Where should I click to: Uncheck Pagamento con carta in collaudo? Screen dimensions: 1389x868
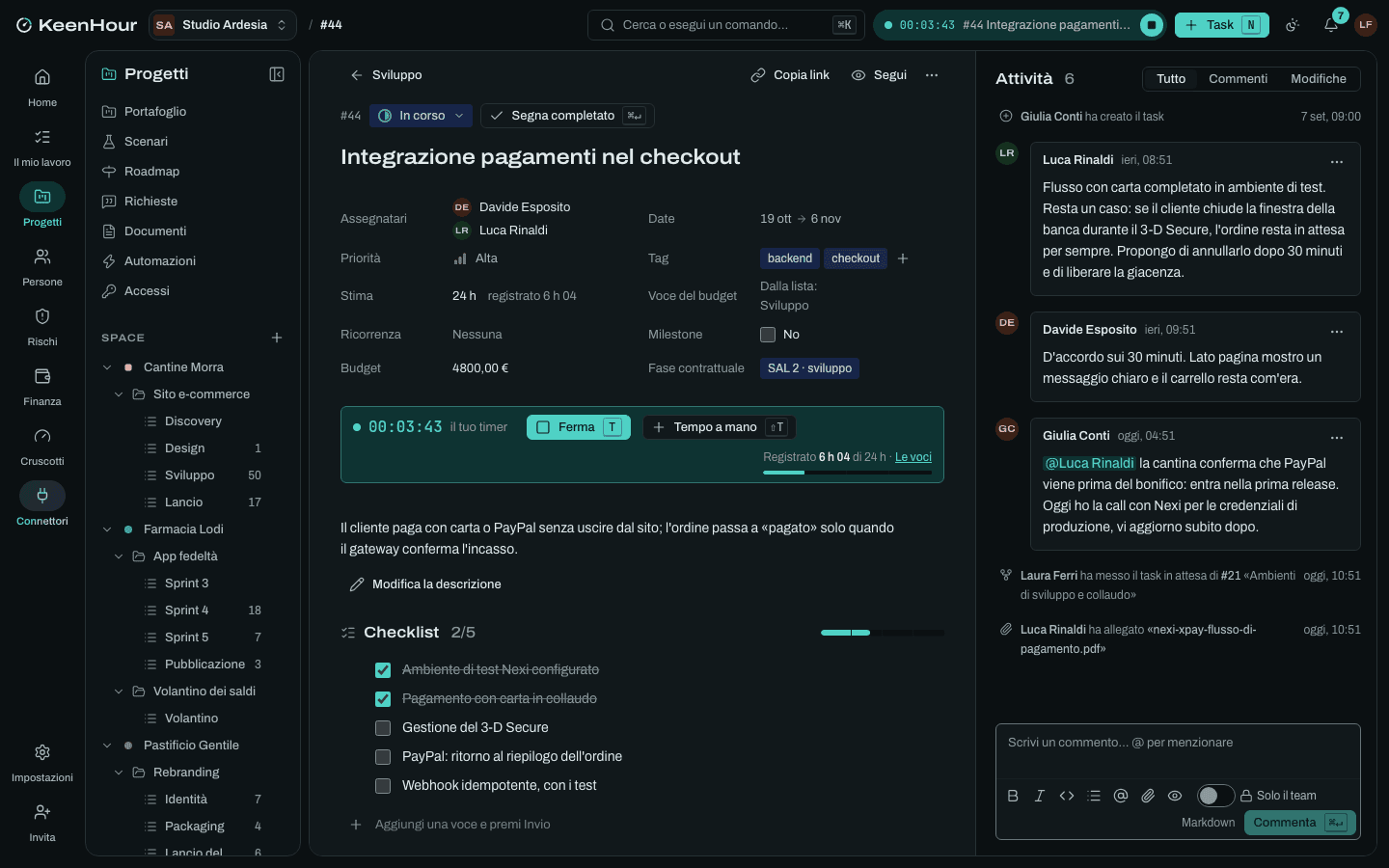coord(383,699)
